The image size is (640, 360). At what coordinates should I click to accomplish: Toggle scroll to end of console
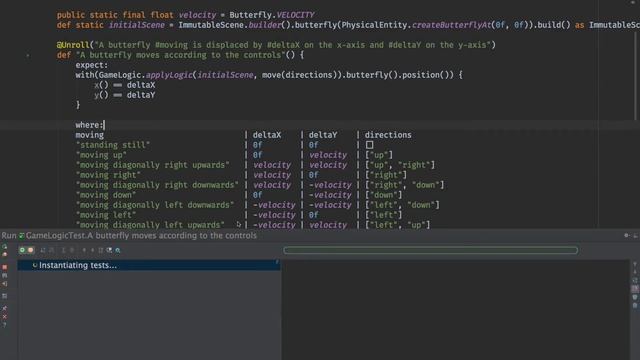pyautogui.click(x=635, y=288)
